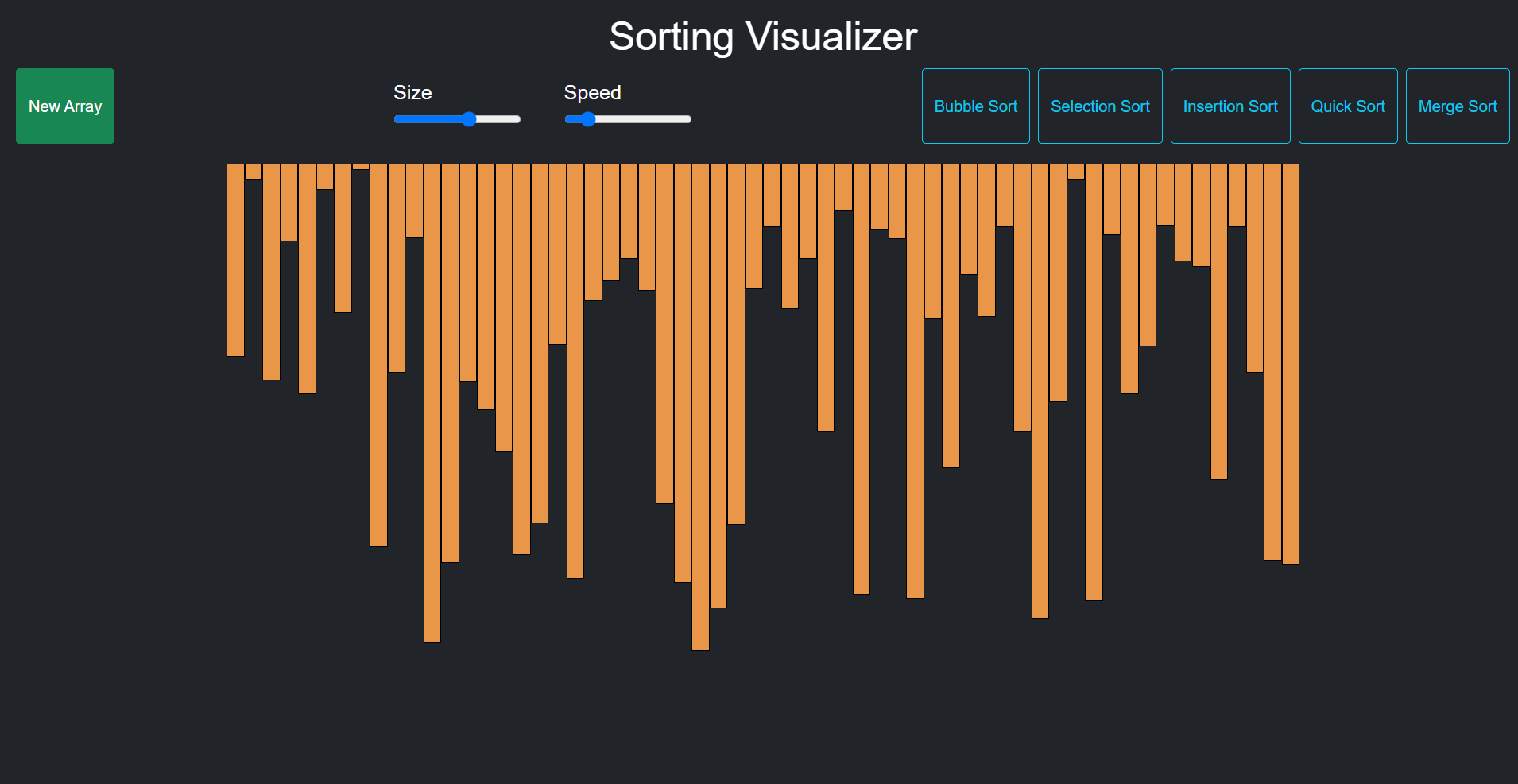
Task: Click the leftmost orange bar
Action: click(234, 254)
